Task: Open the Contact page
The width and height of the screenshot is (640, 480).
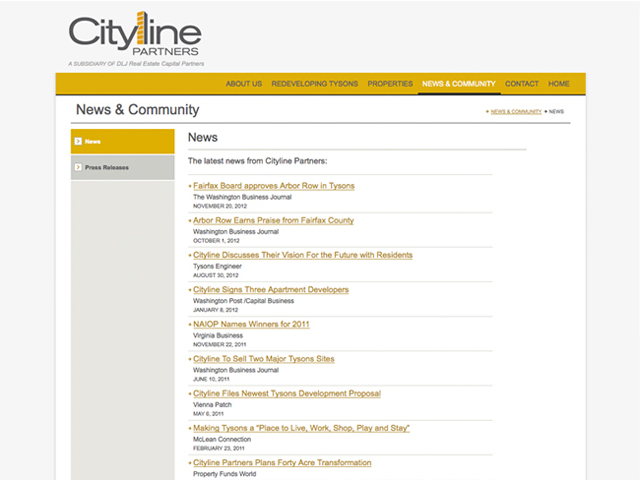Action: [522, 84]
